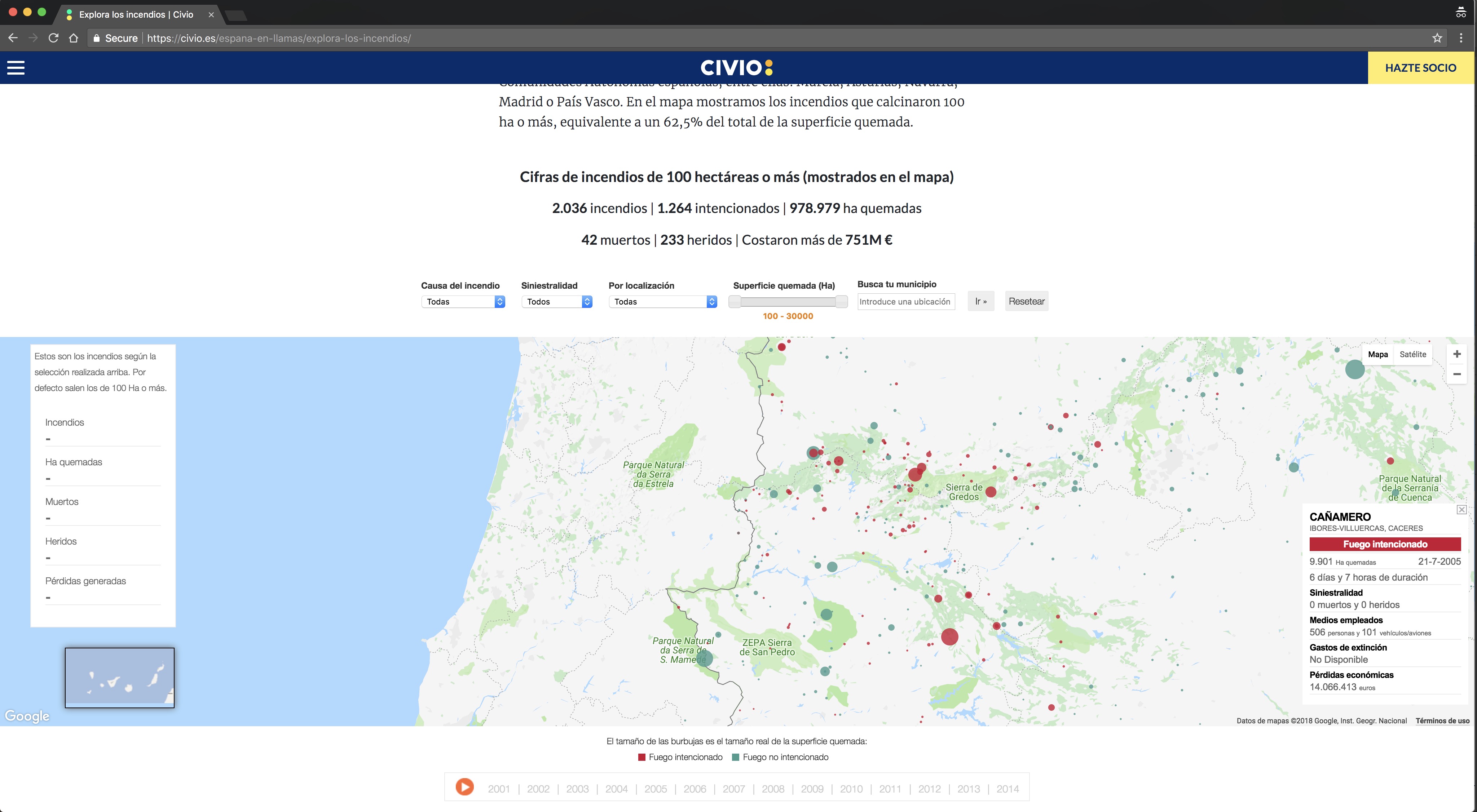Select year 2013 on timeline
Viewport: 1477px width, 812px height.
tap(969, 789)
